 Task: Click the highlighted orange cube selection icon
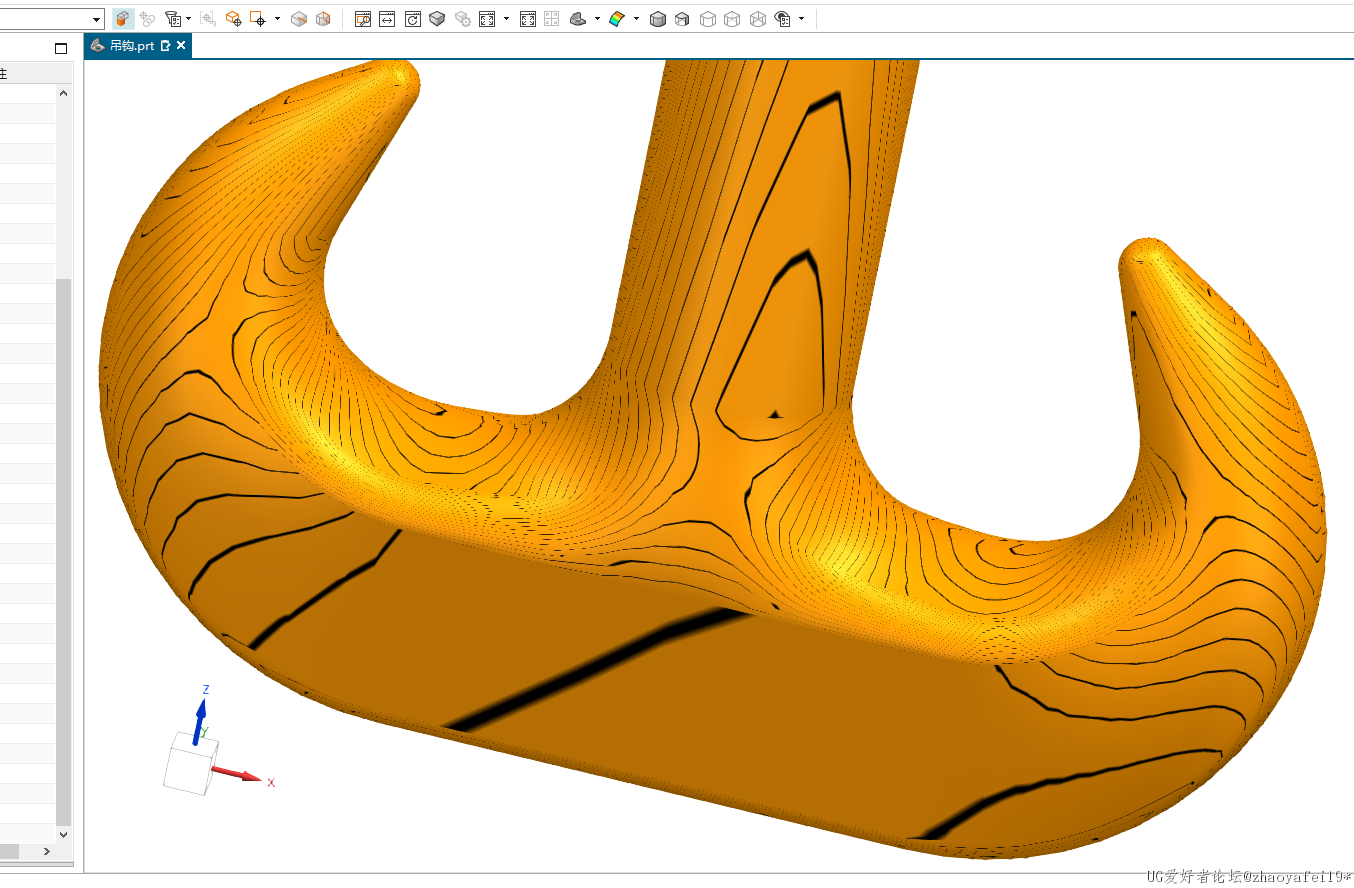[123, 18]
